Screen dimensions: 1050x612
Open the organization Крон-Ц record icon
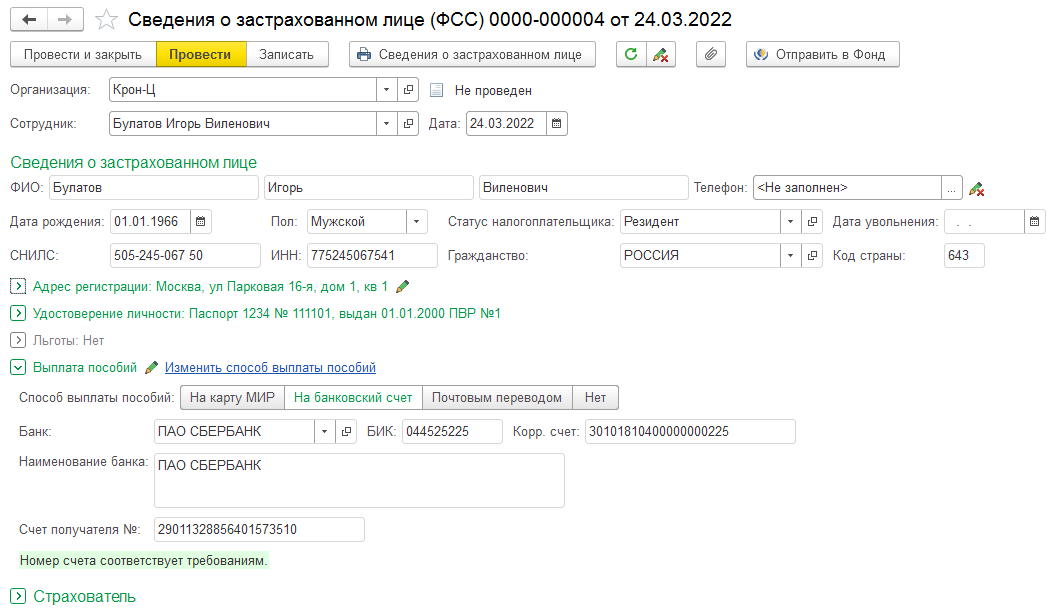pos(408,90)
